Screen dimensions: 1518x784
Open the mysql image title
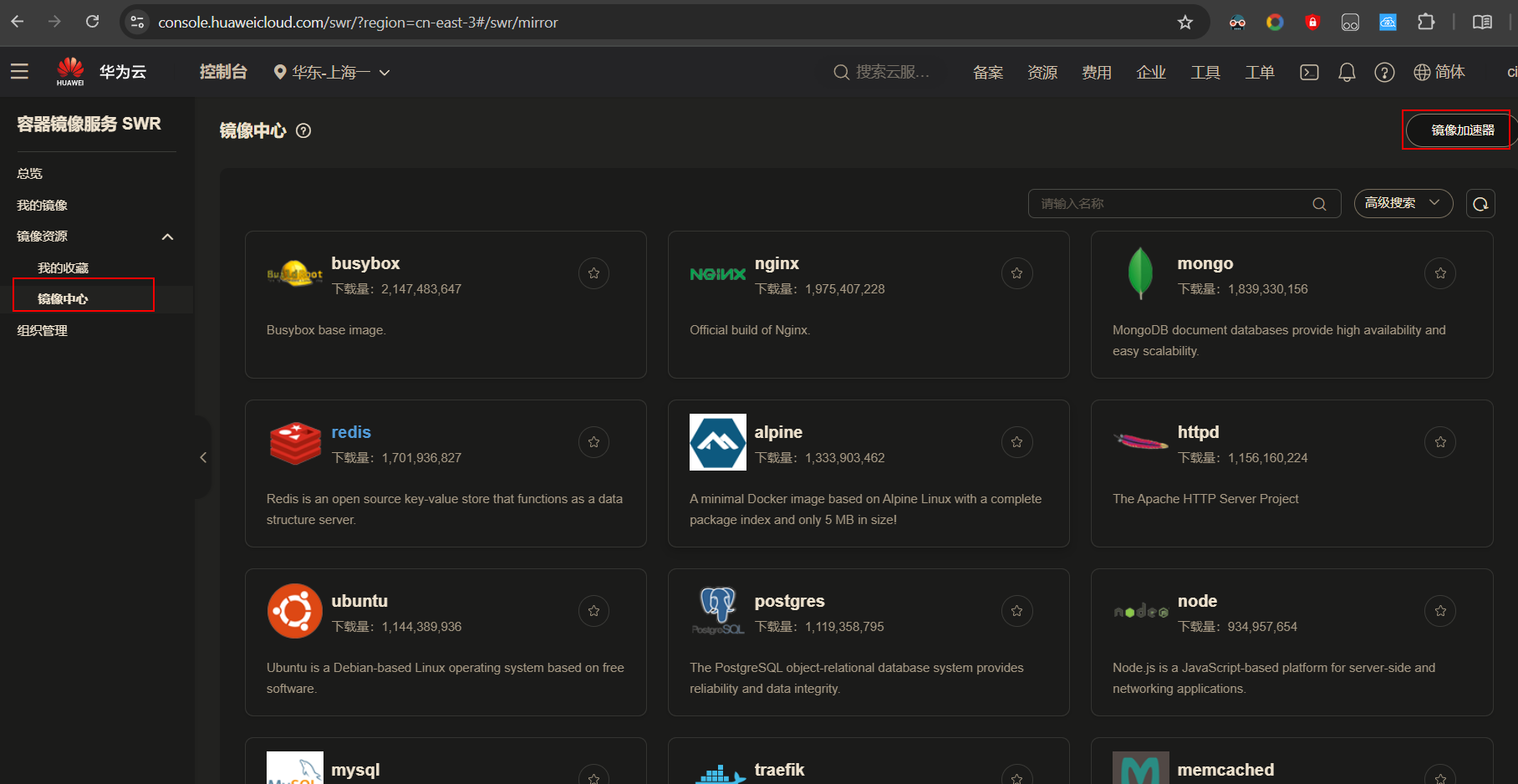pyautogui.click(x=355, y=770)
